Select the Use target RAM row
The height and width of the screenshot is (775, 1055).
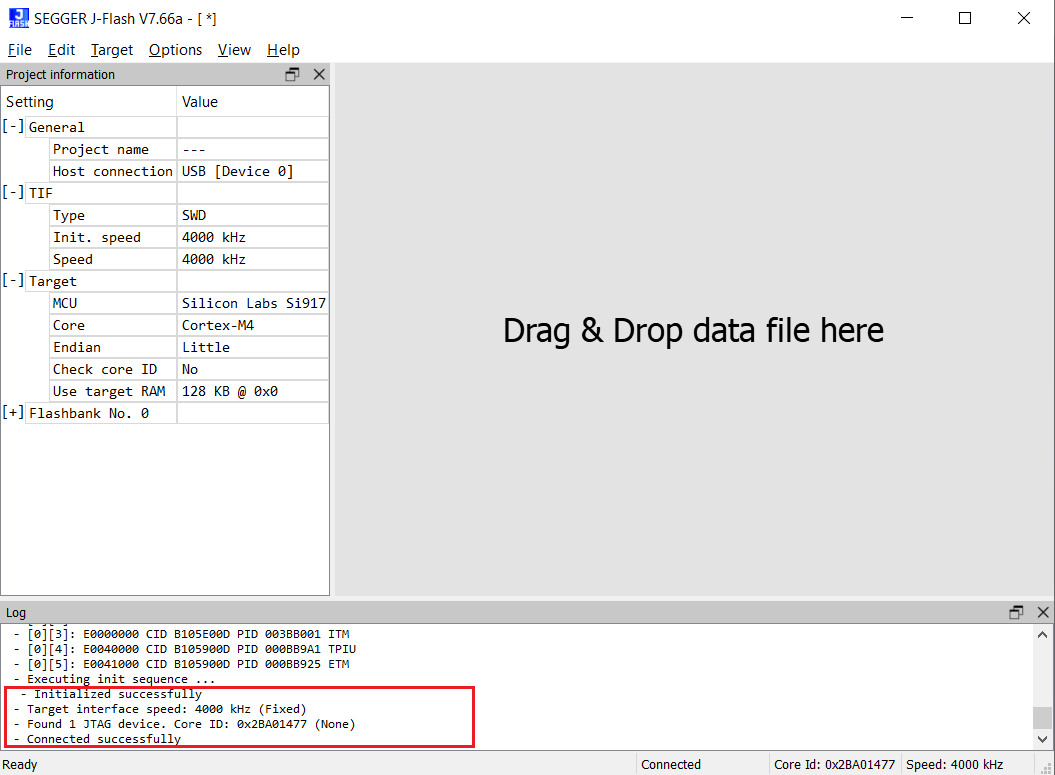coord(190,392)
